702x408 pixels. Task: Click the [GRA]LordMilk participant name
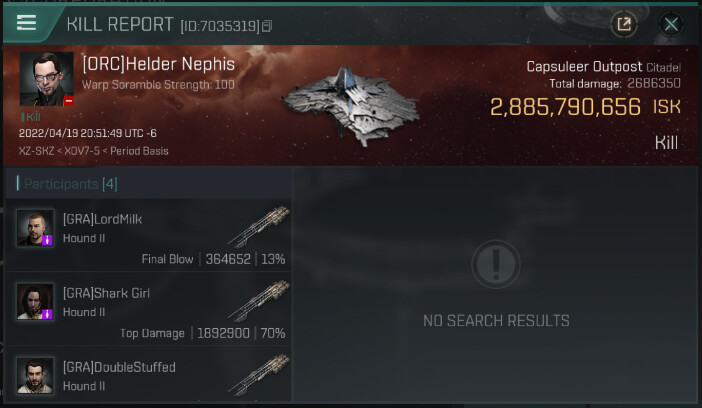103,219
